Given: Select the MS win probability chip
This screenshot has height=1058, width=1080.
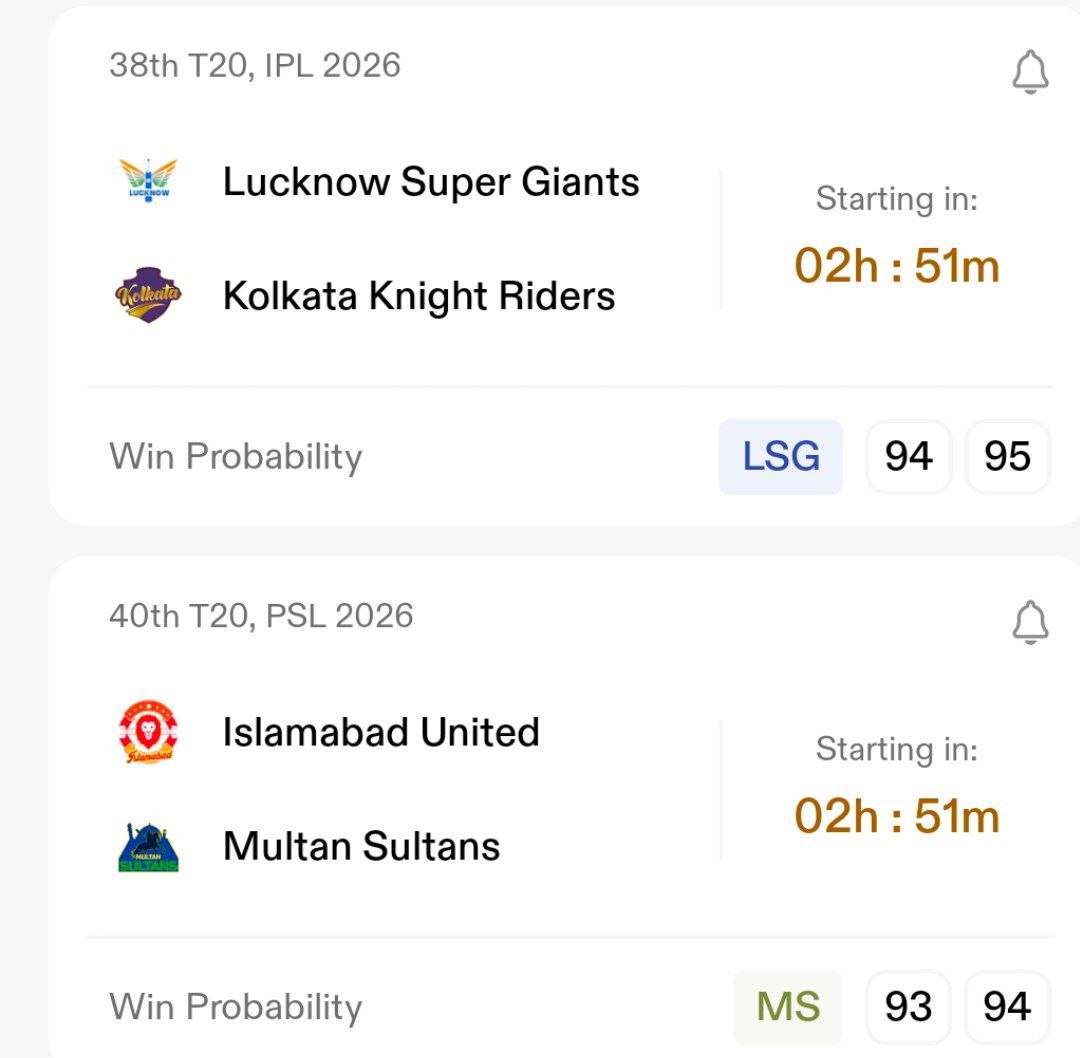Looking at the screenshot, I should tap(788, 1007).
